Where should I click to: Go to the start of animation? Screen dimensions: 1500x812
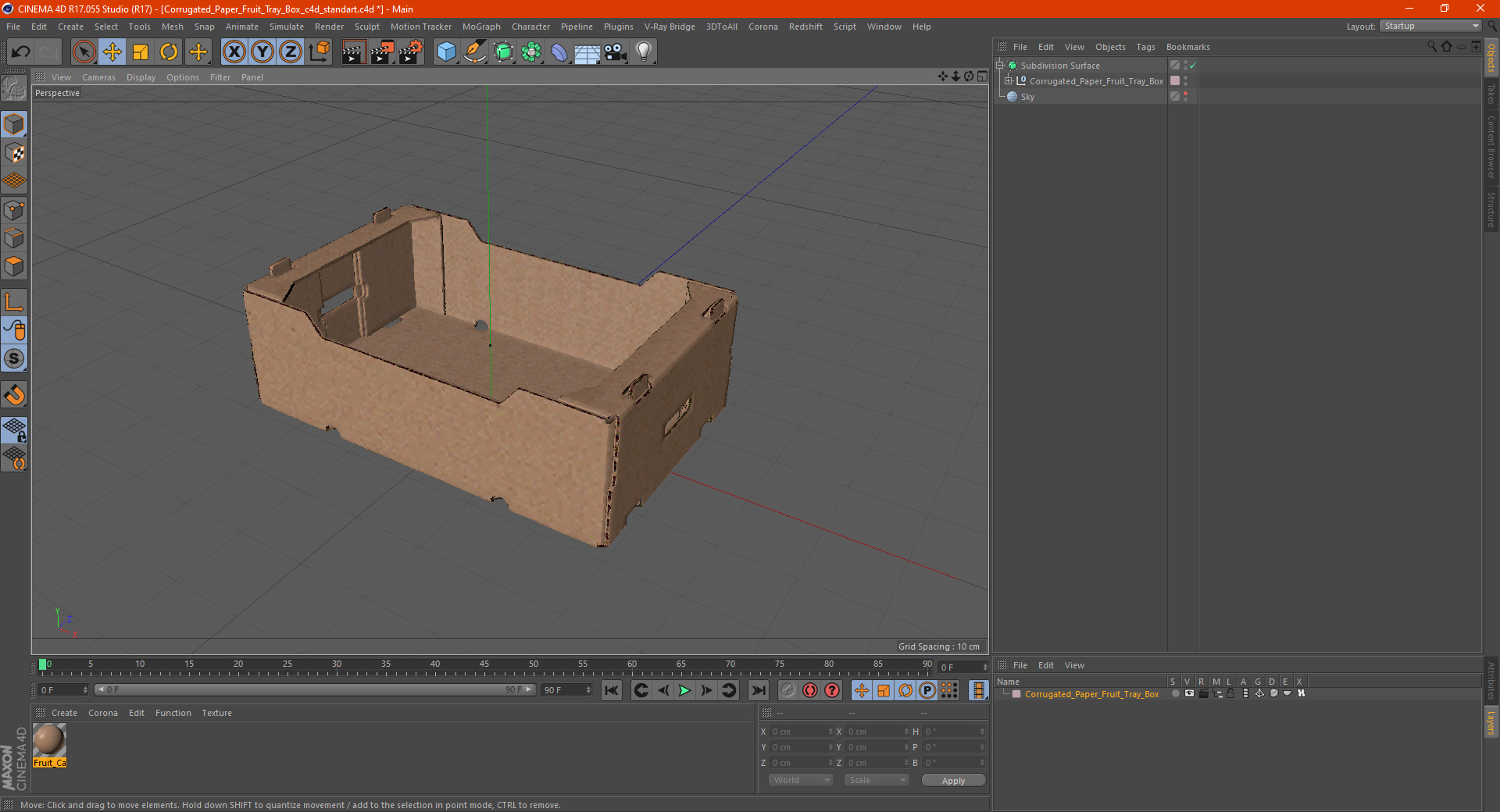(x=612, y=690)
